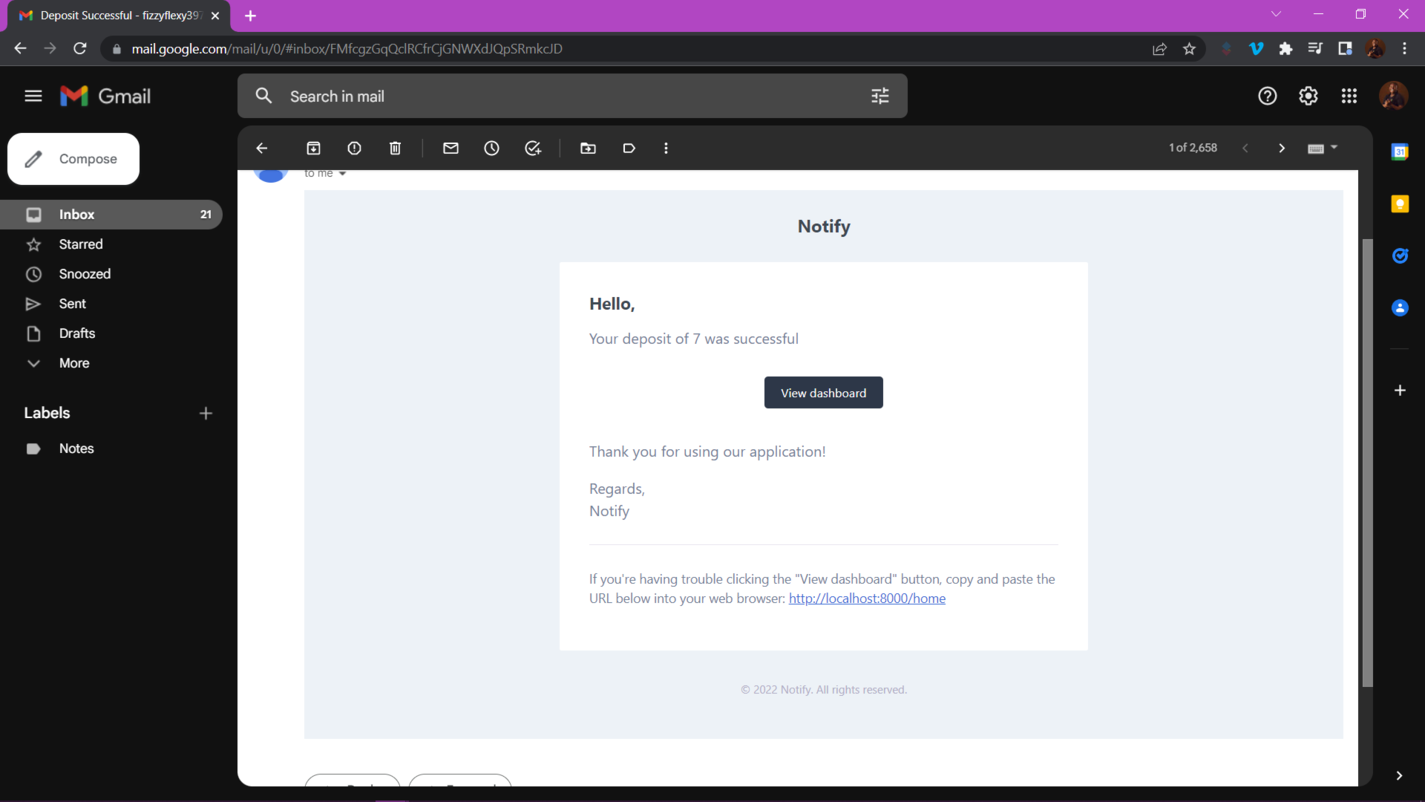Image resolution: width=1425 pixels, height=802 pixels.
Task: Report the email as spam
Action: (354, 148)
